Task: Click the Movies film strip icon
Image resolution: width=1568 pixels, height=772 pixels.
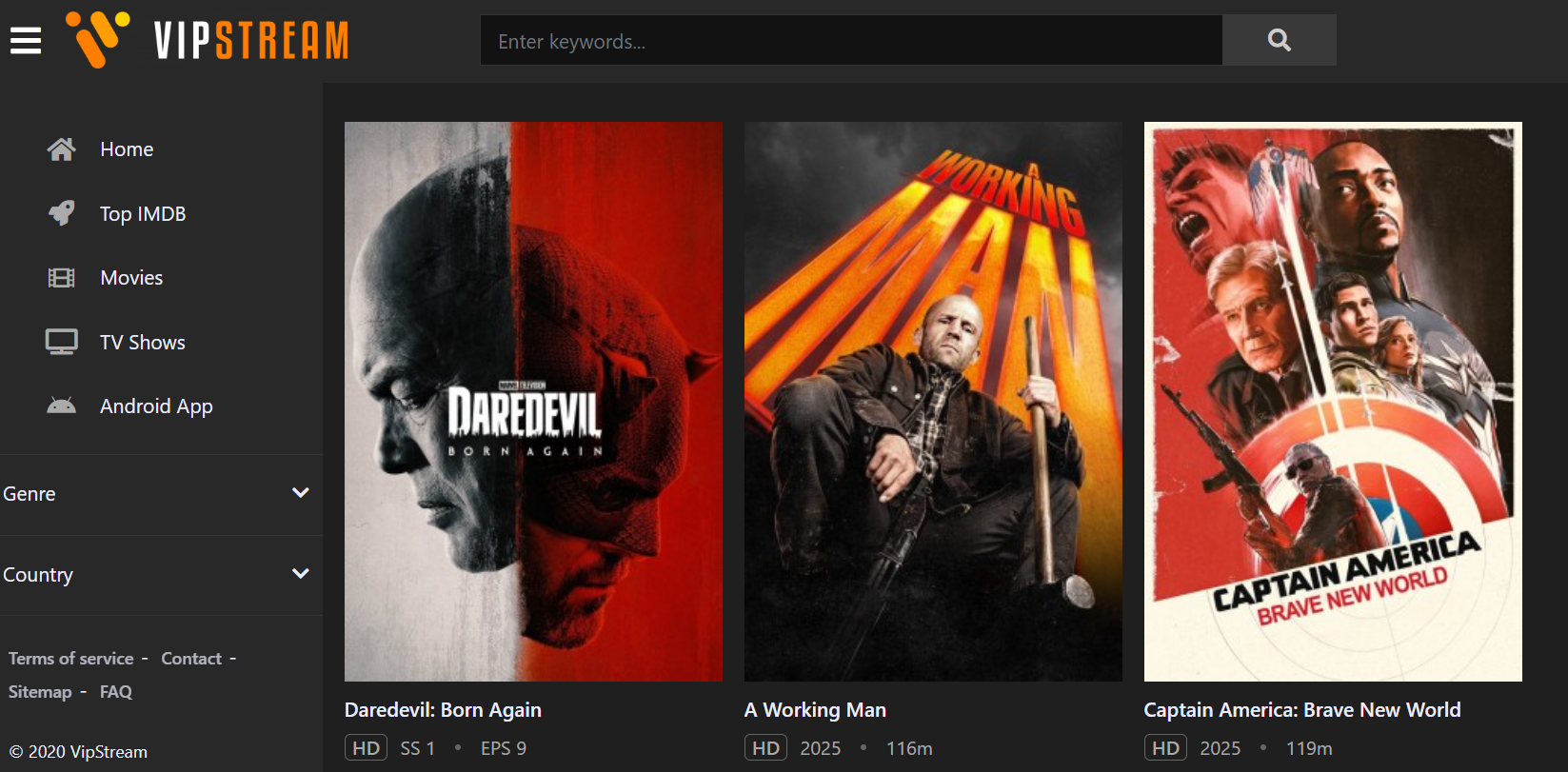Action: [62, 278]
